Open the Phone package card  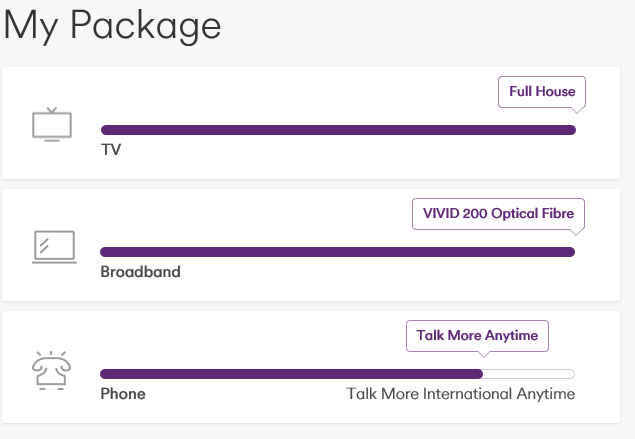pos(311,367)
